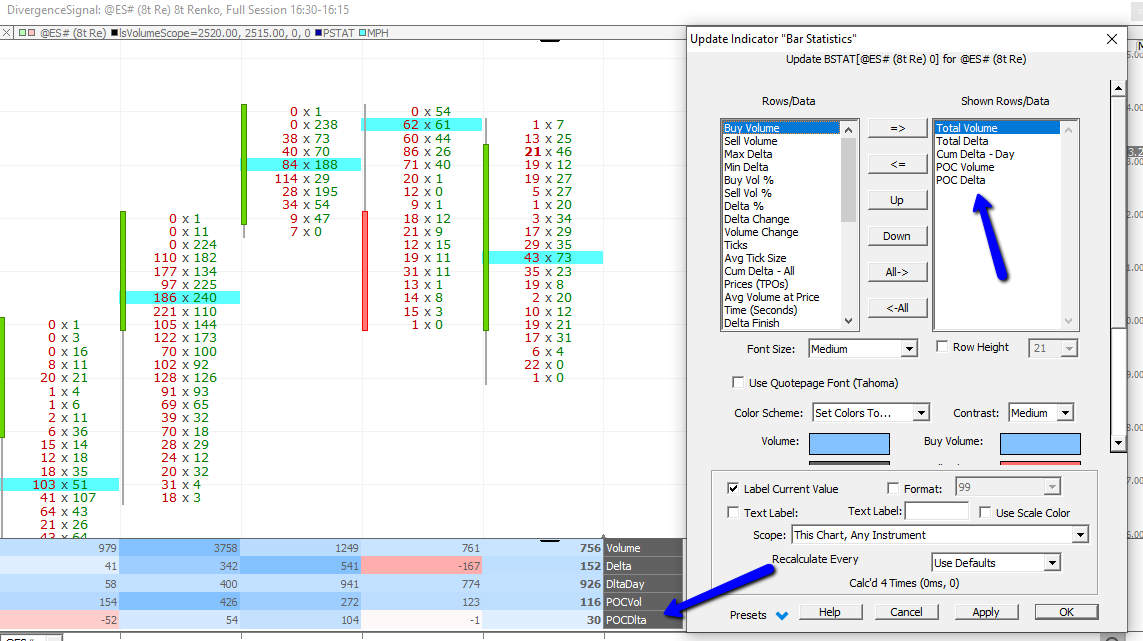Viewport: 1143px width, 641px height.
Task: Click the Buy Volume color swatch
Action: point(1039,443)
